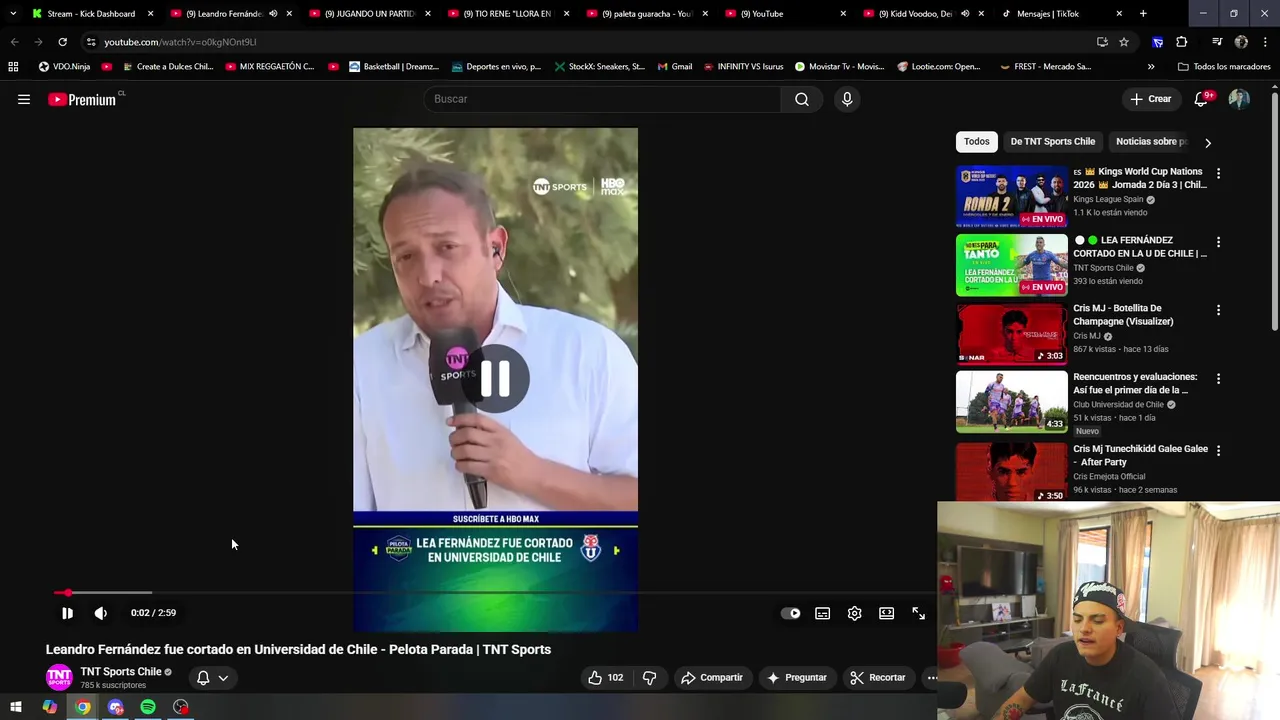Click the search magnifier button

[802, 99]
